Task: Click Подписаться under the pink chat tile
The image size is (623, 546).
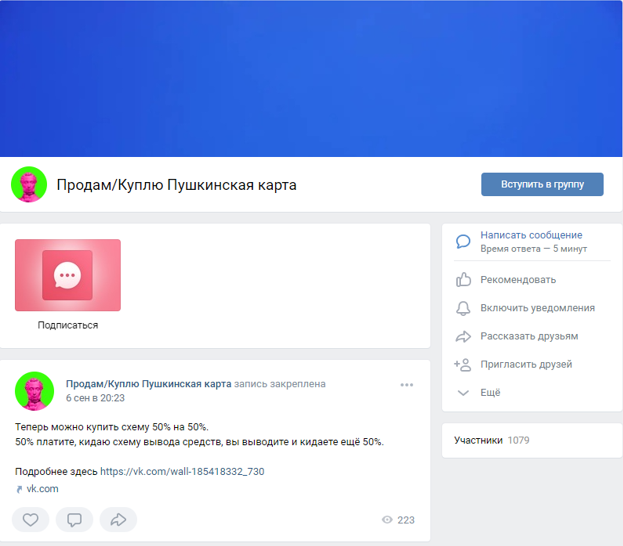Action: coord(68,325)
